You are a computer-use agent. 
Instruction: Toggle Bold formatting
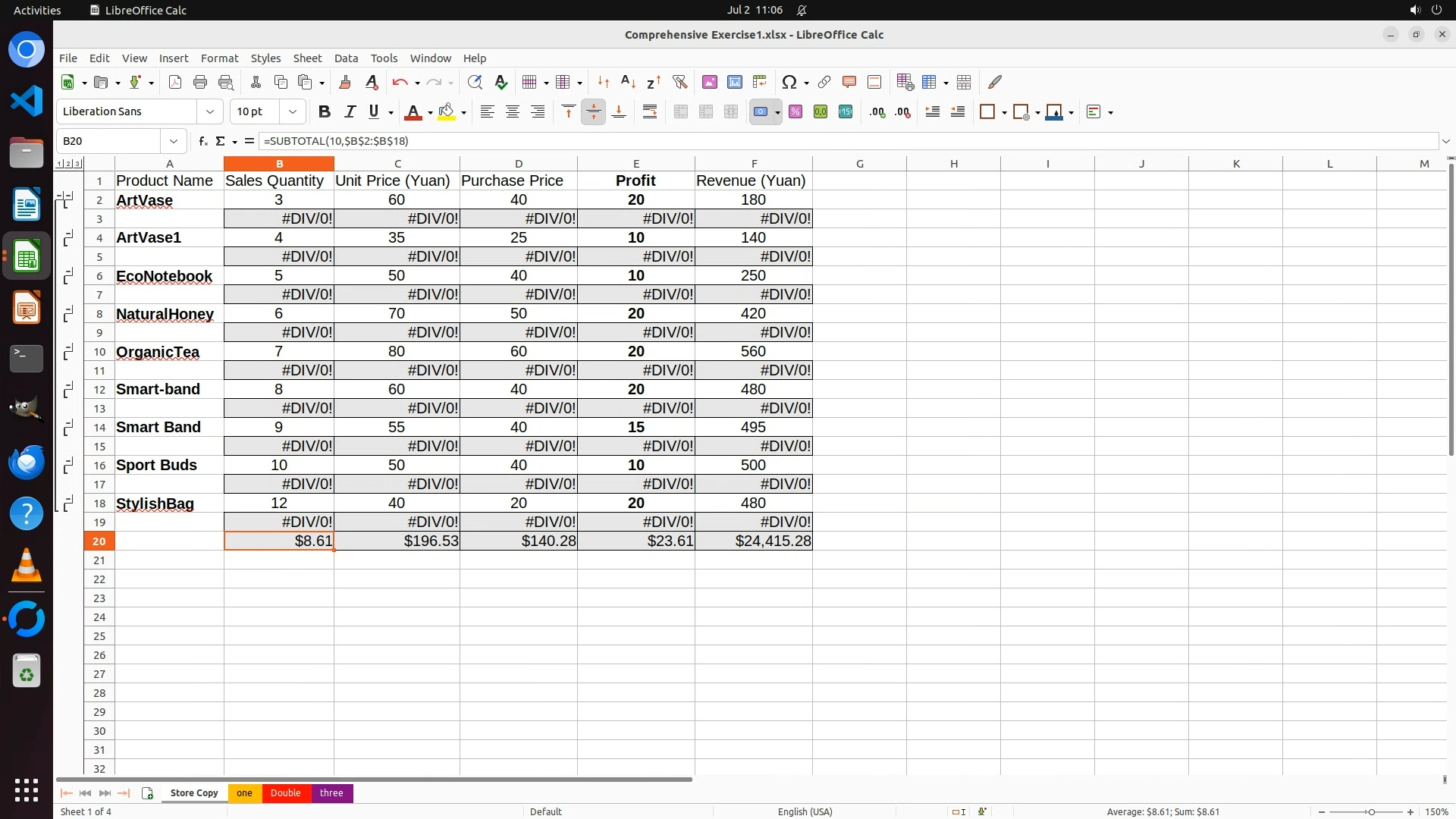325,111
